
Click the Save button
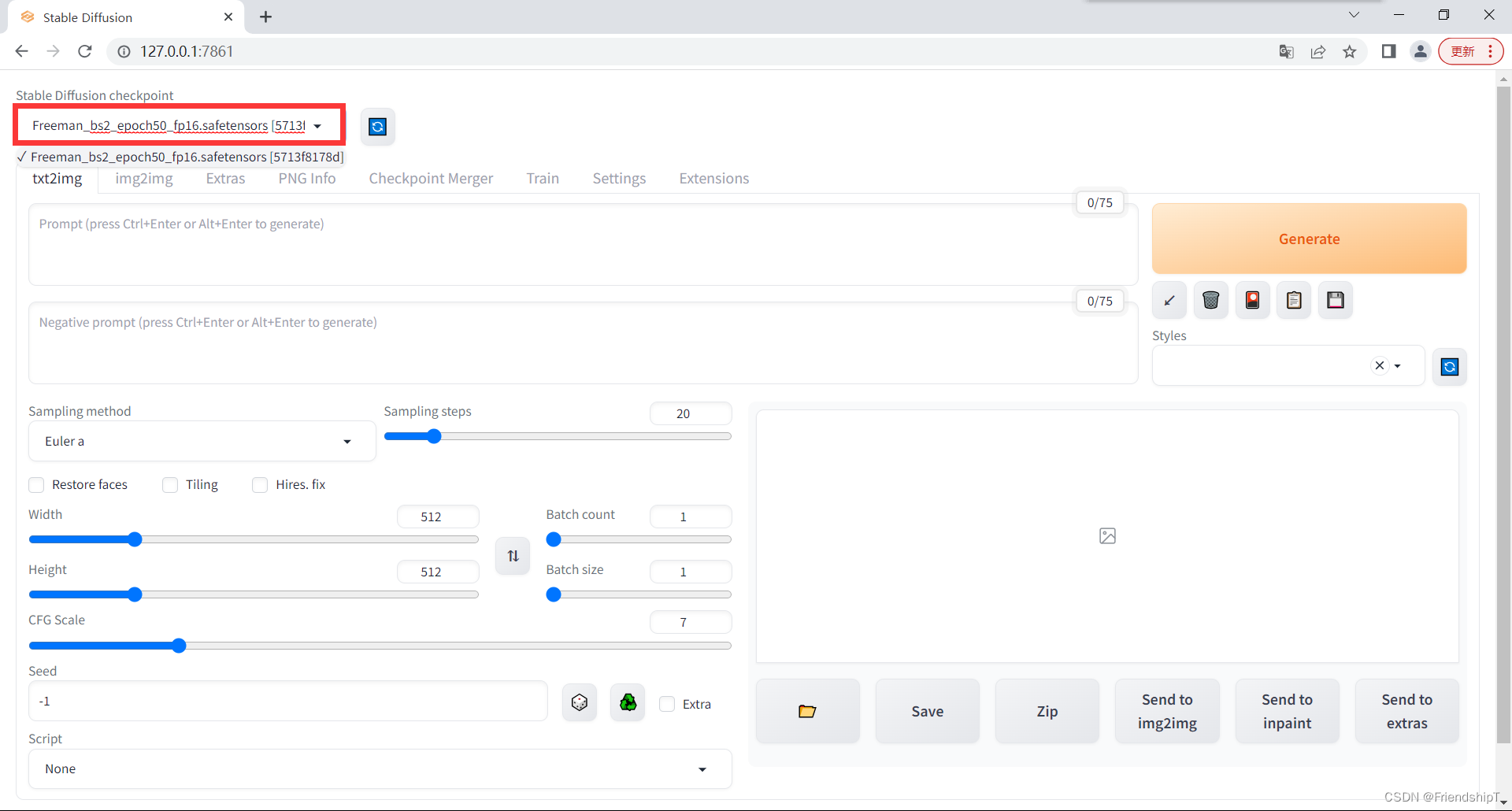pos(928,711)
